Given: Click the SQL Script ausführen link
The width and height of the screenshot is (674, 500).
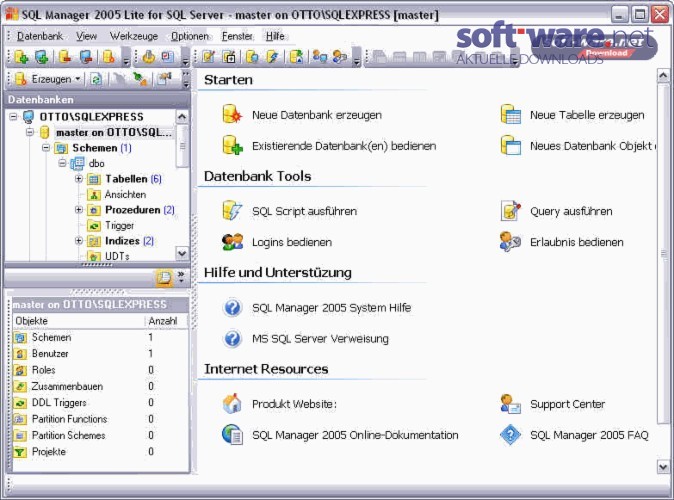Looking at the screenshot, I should 304,211.
